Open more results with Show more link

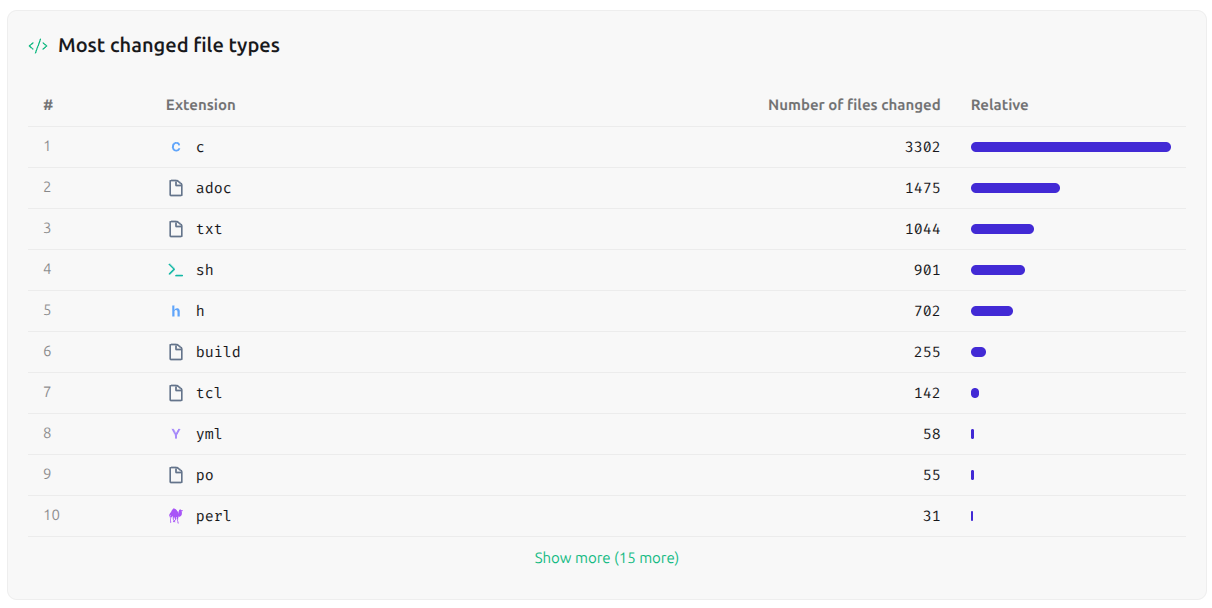click(606, 557)
